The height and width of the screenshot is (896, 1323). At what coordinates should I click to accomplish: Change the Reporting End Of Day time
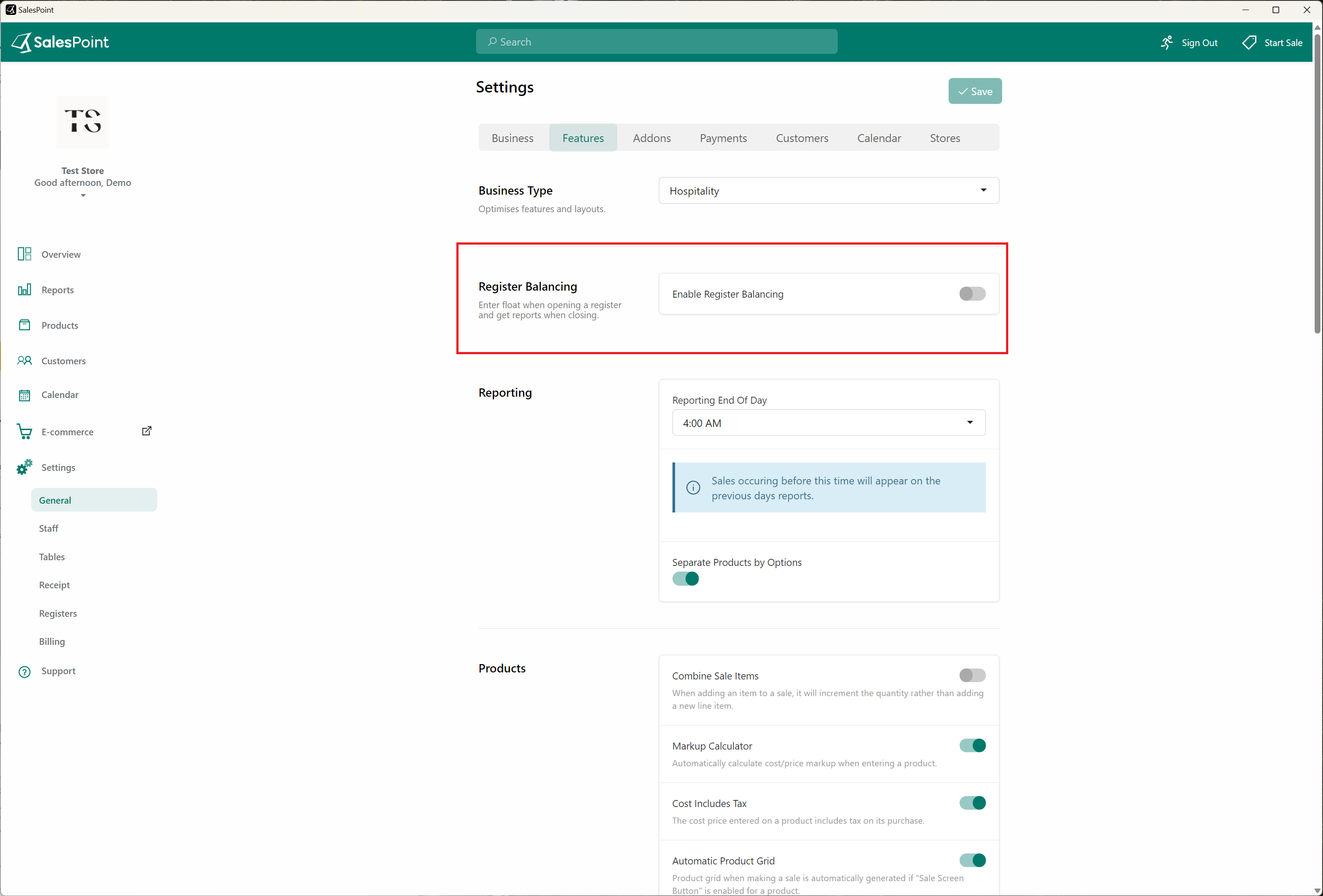(828, 423)
